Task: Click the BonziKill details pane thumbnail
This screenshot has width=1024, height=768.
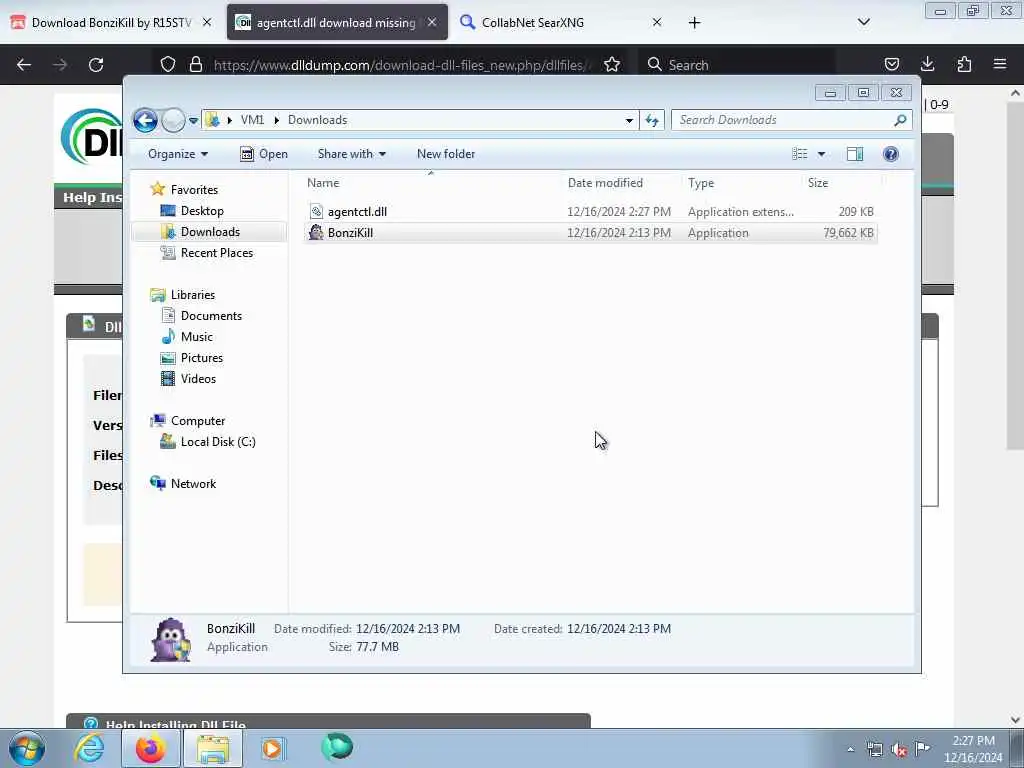Action: click(x=170, y=639)
